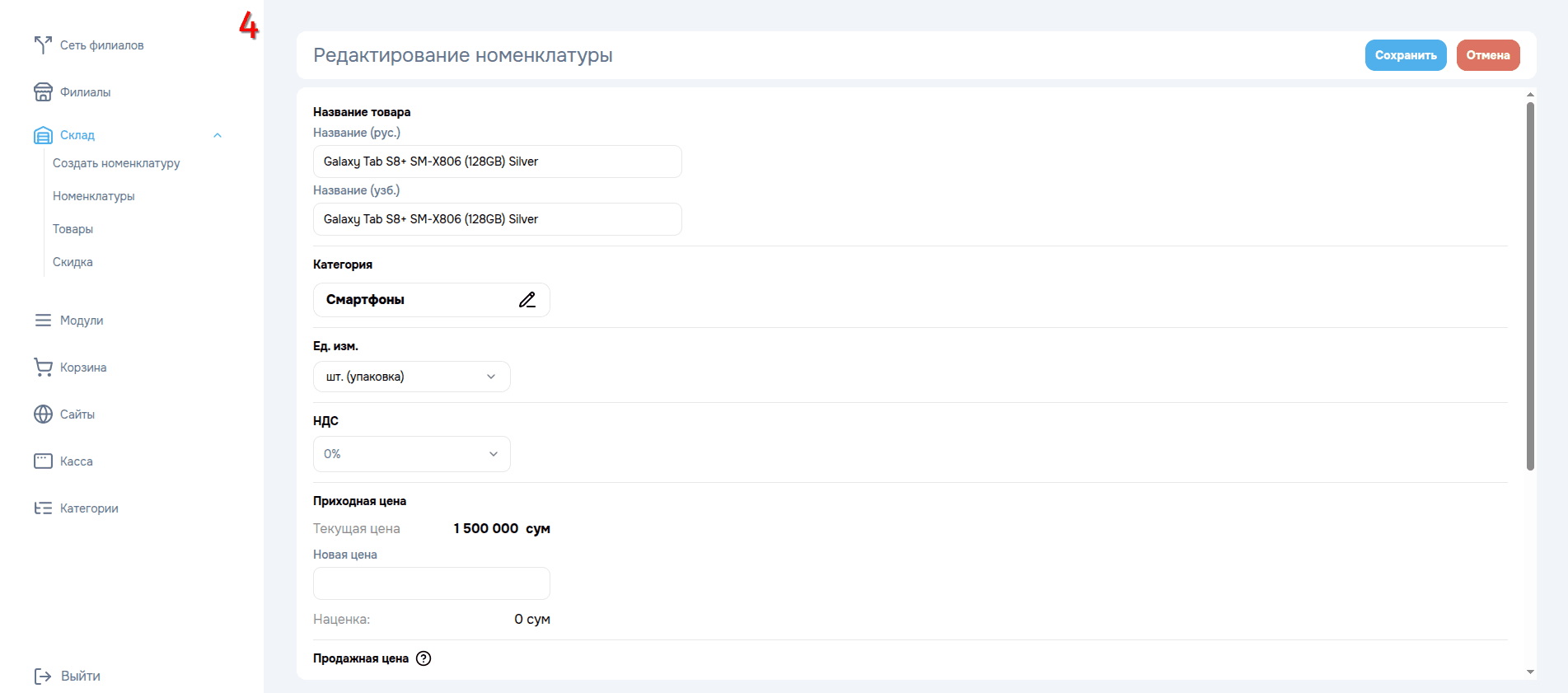Collapse the Склад menu chevron
Screen dimensions: 1568x693
click(x=218, y=135)
